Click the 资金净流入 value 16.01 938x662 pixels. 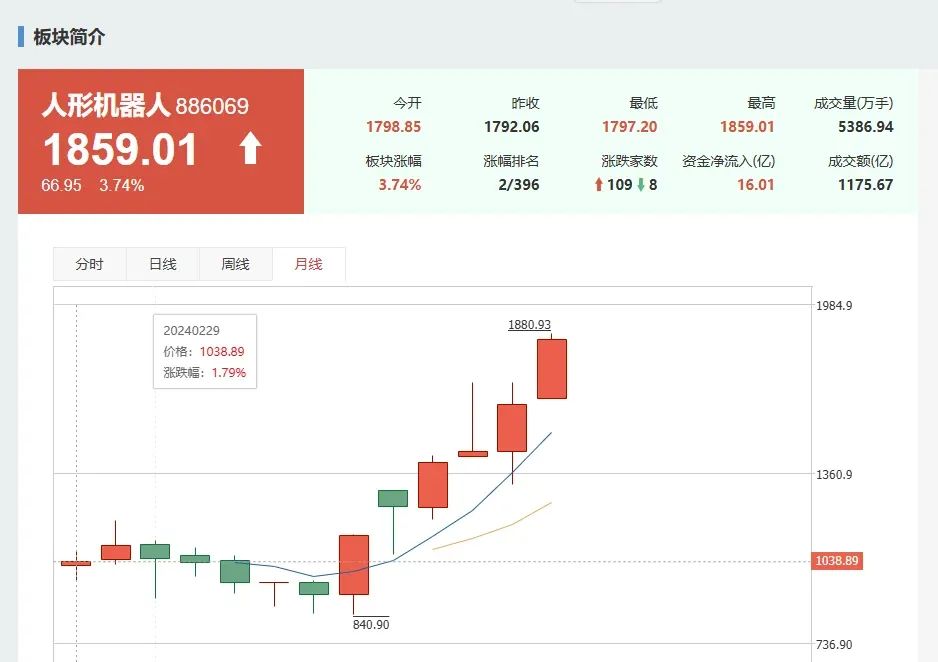pos(756,185)
